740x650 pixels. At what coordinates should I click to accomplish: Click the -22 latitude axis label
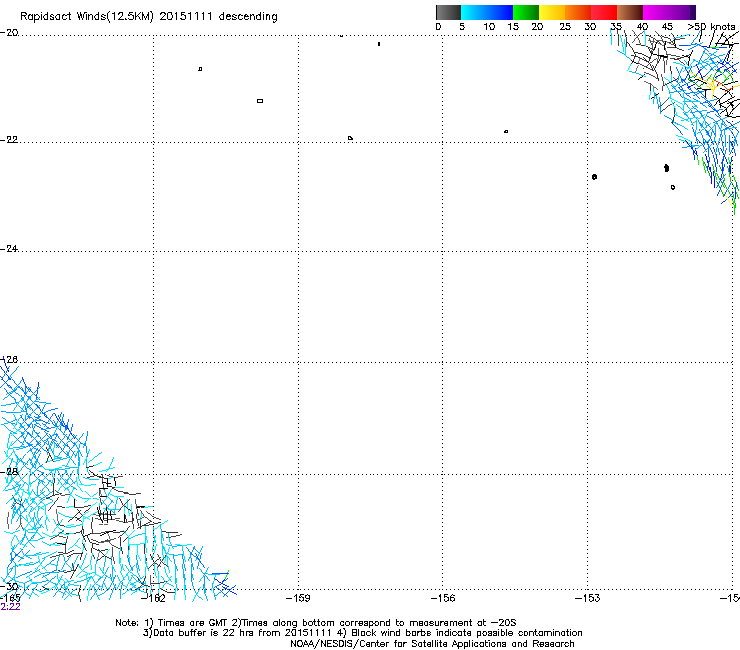click(x=9, y=140)
